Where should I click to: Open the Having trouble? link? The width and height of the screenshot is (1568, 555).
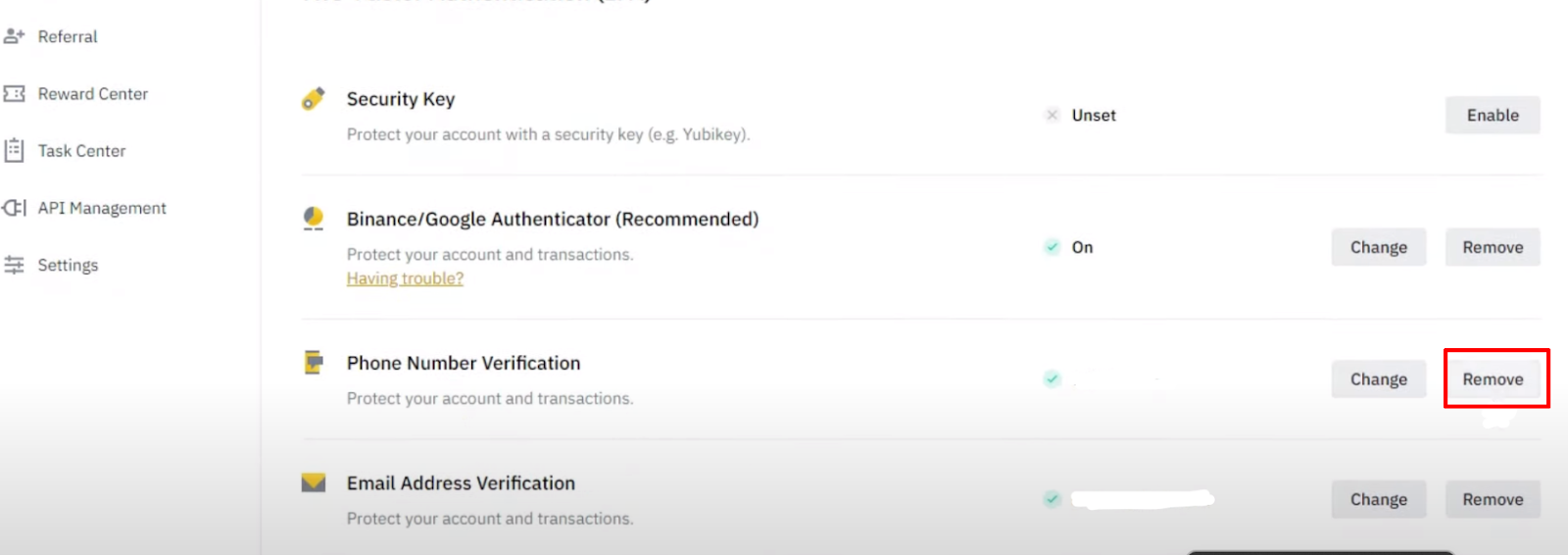click(x=405, y=278)
